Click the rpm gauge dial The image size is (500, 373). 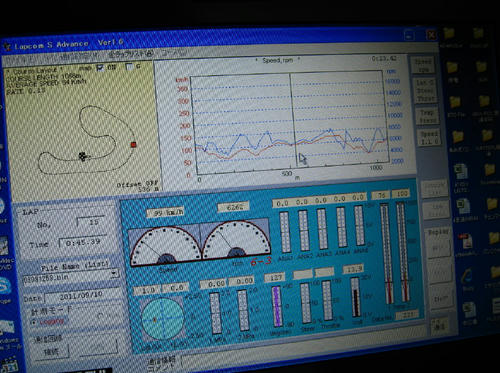pos(236,240)
